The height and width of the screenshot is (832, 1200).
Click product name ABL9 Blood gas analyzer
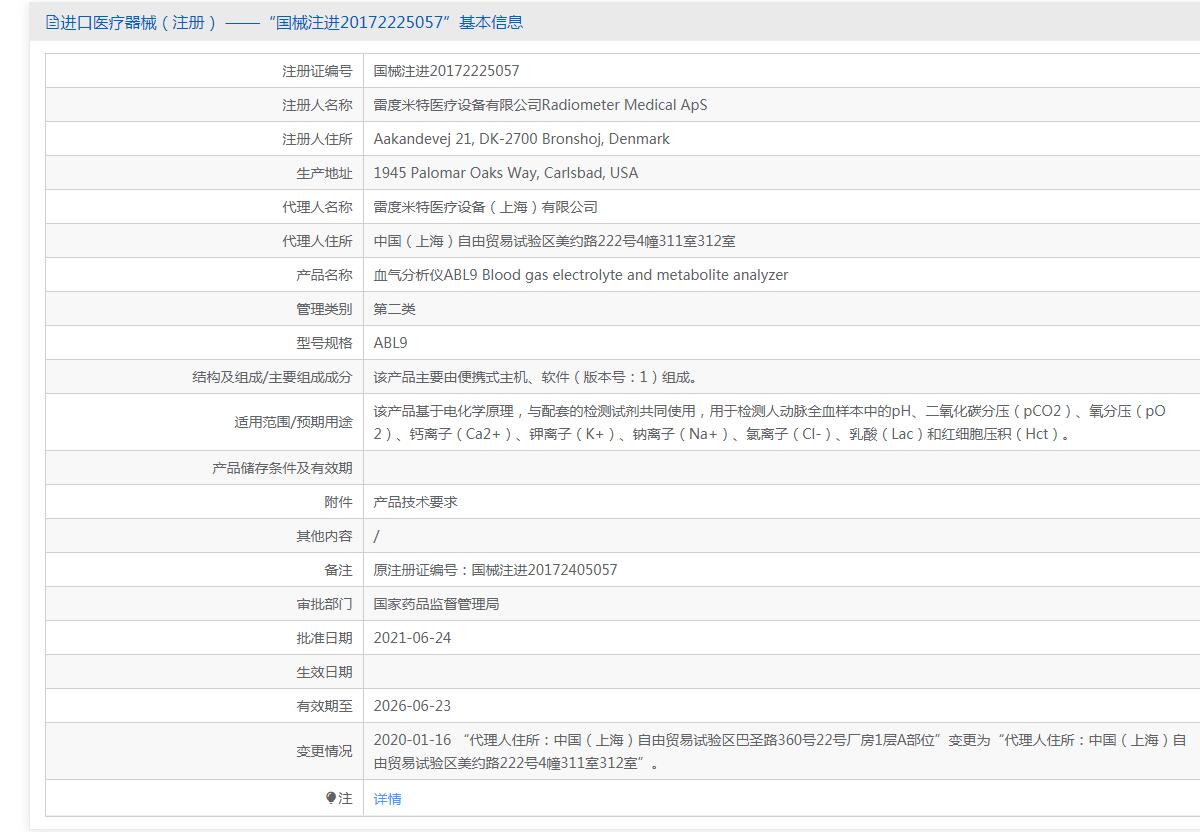pyautogui.click(x=580, y=275)
